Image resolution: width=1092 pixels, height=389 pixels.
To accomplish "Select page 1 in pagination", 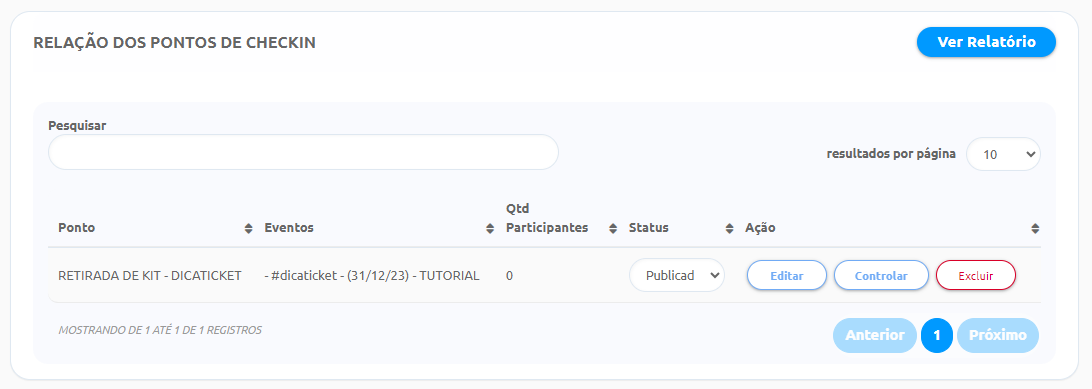I will point(937,335).
